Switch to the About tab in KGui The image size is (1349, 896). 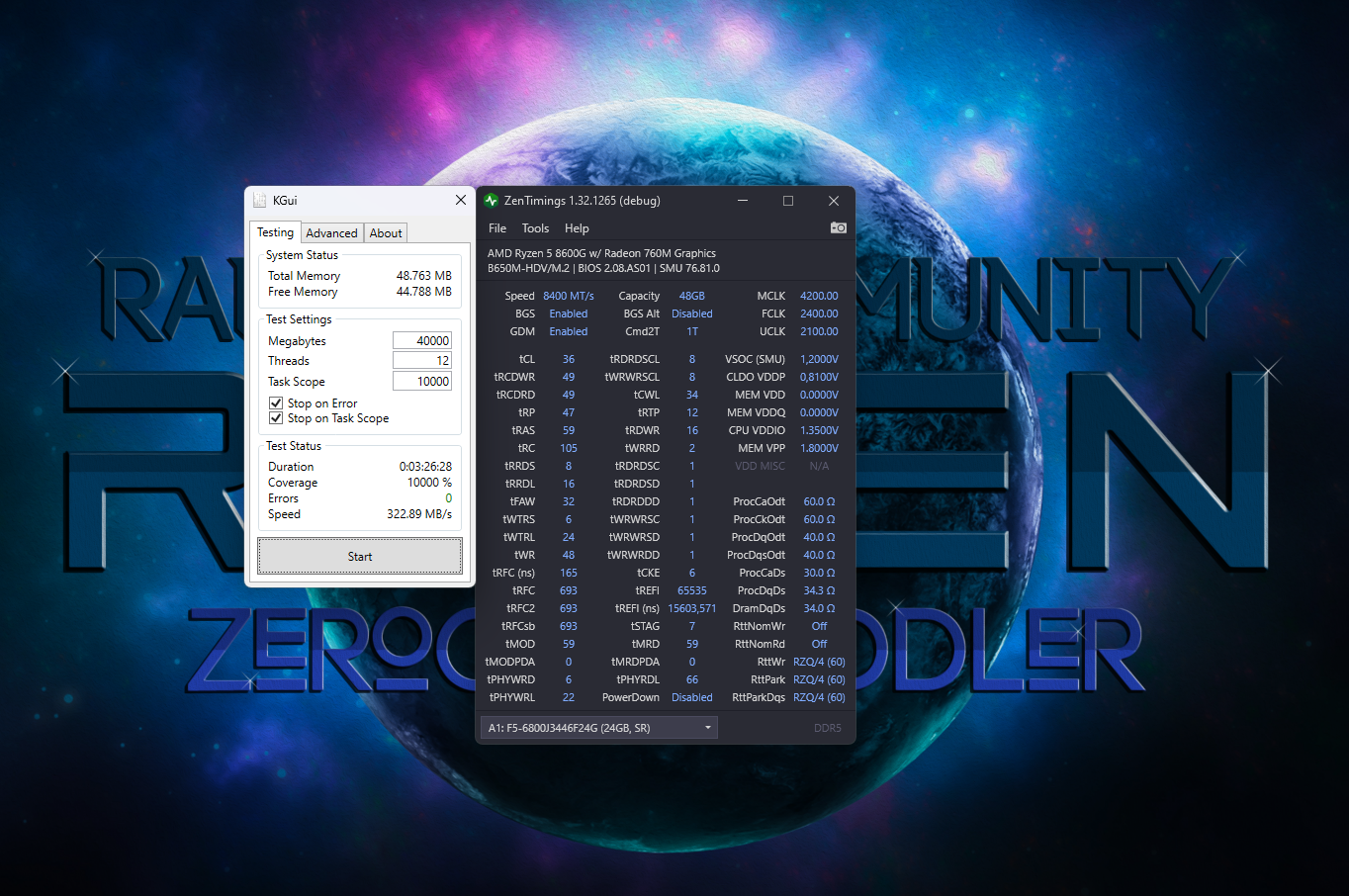pyautogui.click(x=386, y=233)
